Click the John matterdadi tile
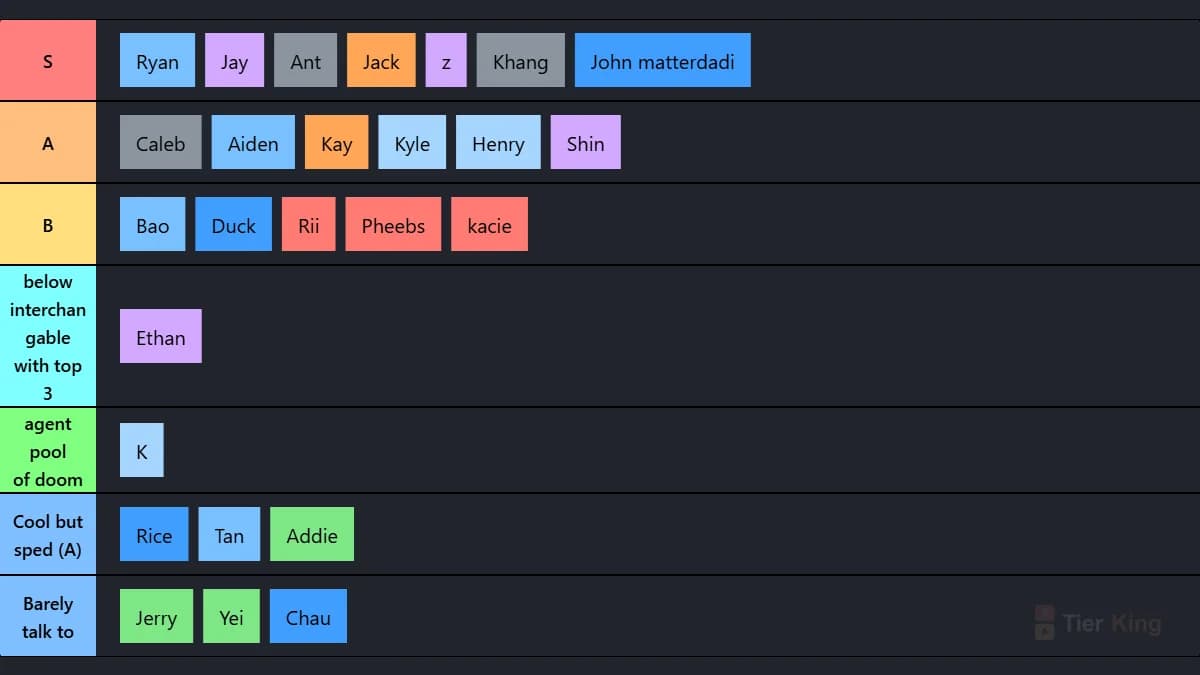The height and width of the screenshot is (675, 1200). (662, 60)
